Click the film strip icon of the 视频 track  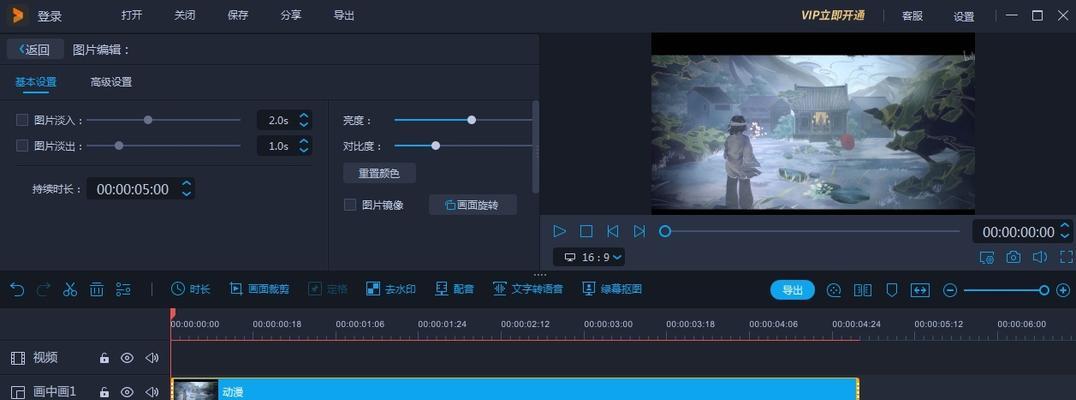[x=17, y=357]
